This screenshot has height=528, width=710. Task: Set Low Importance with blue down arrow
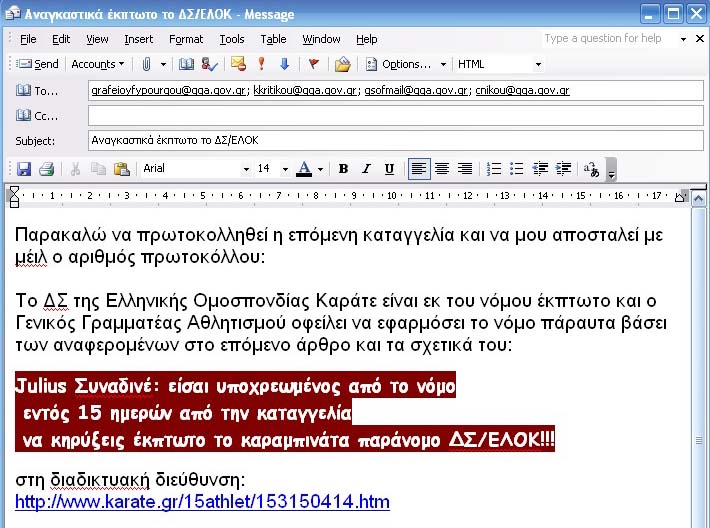(284, 64)
